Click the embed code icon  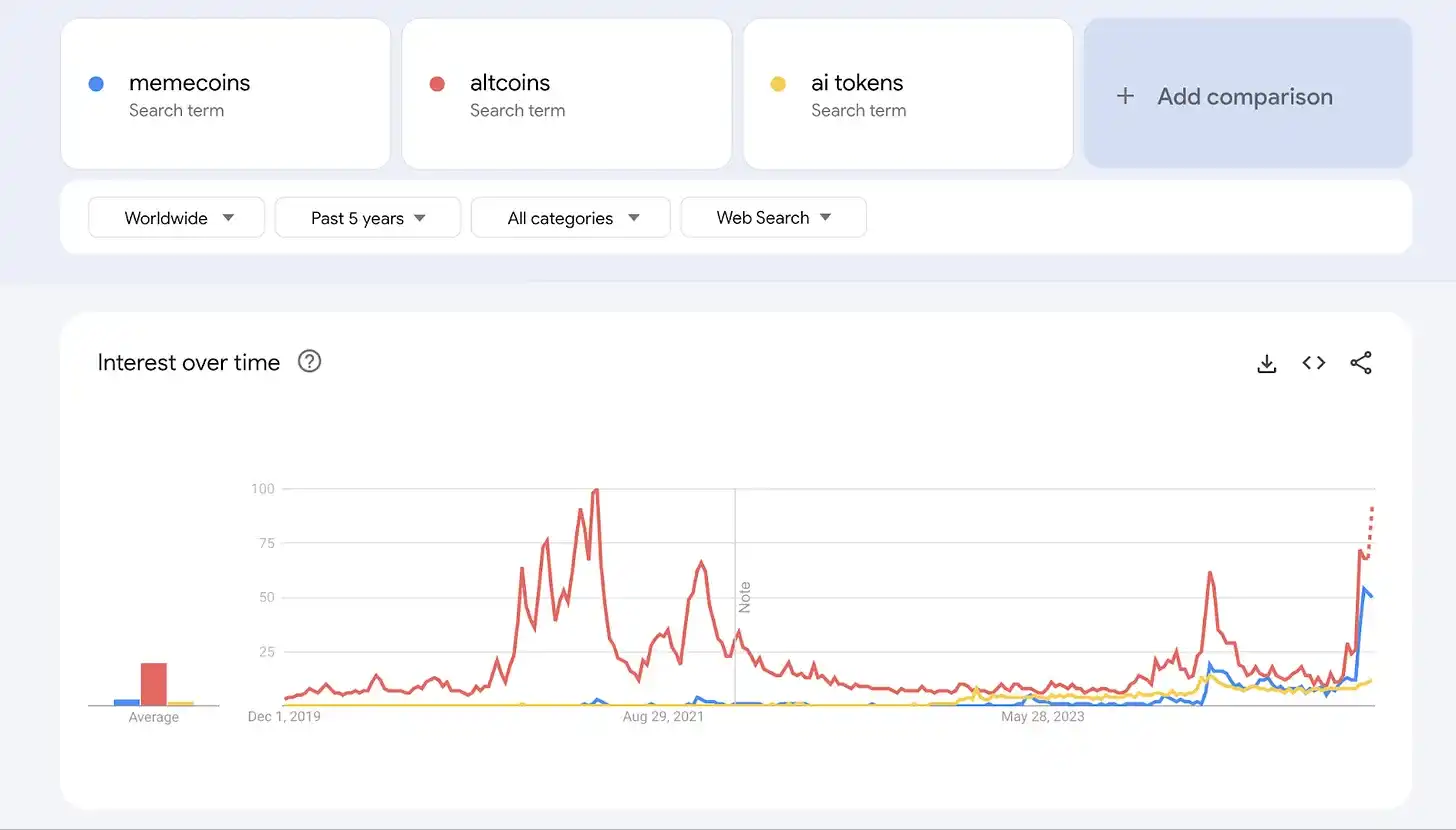tap(1313, 363)
